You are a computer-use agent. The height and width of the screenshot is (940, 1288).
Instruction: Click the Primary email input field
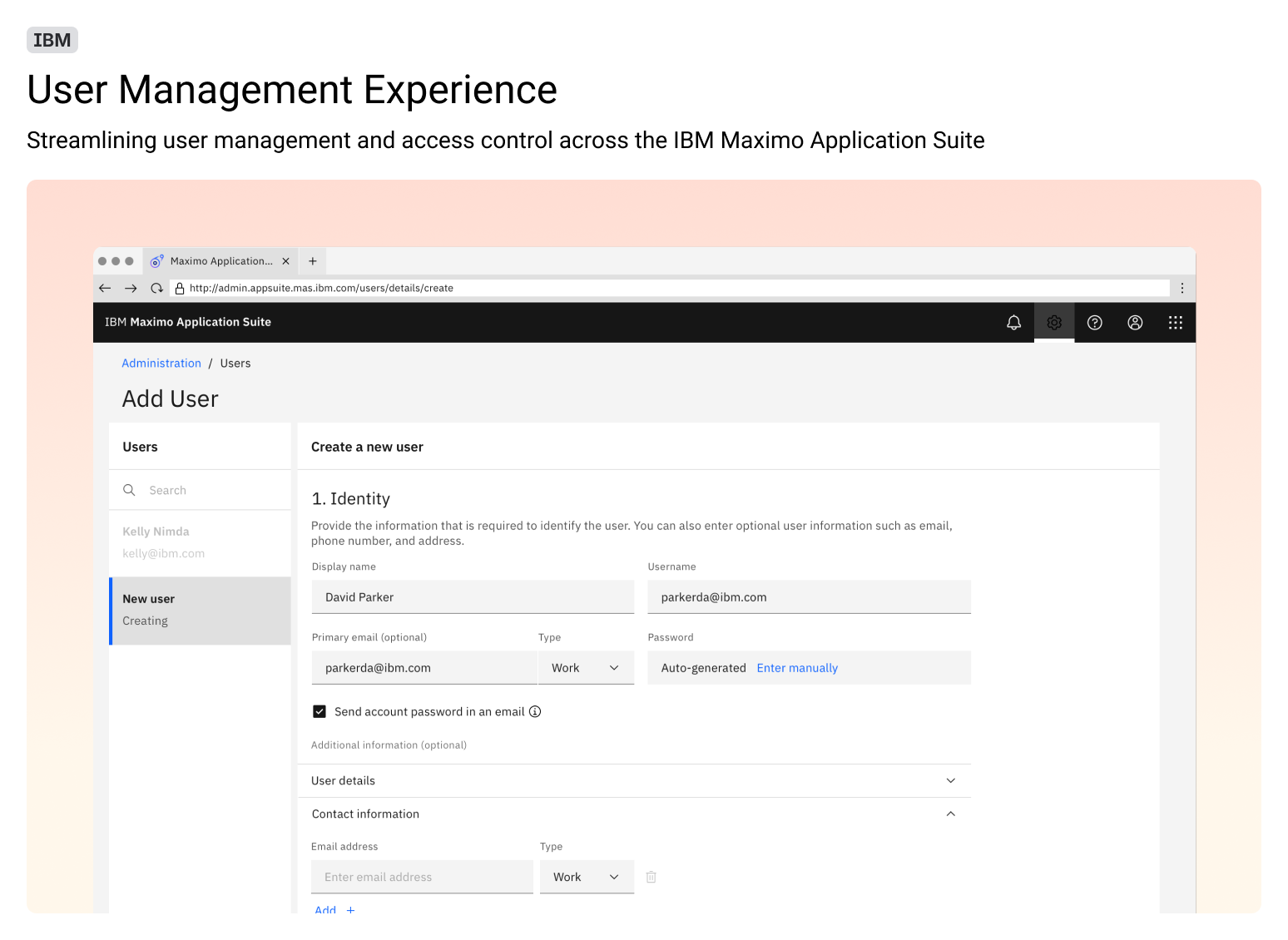click(424, 668)
